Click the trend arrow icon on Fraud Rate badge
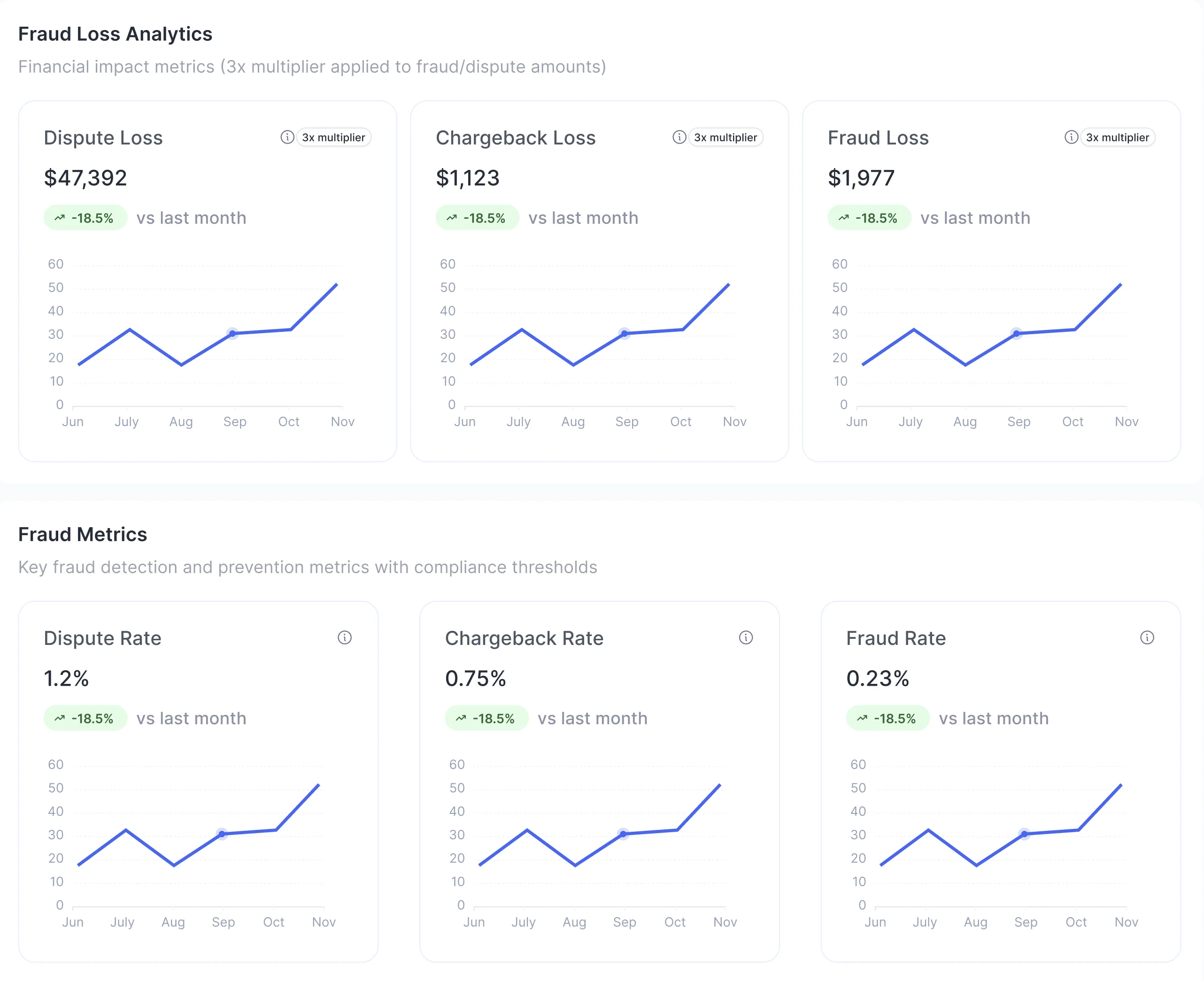This screenshot has width=1204, height=981. pos(862,718)
